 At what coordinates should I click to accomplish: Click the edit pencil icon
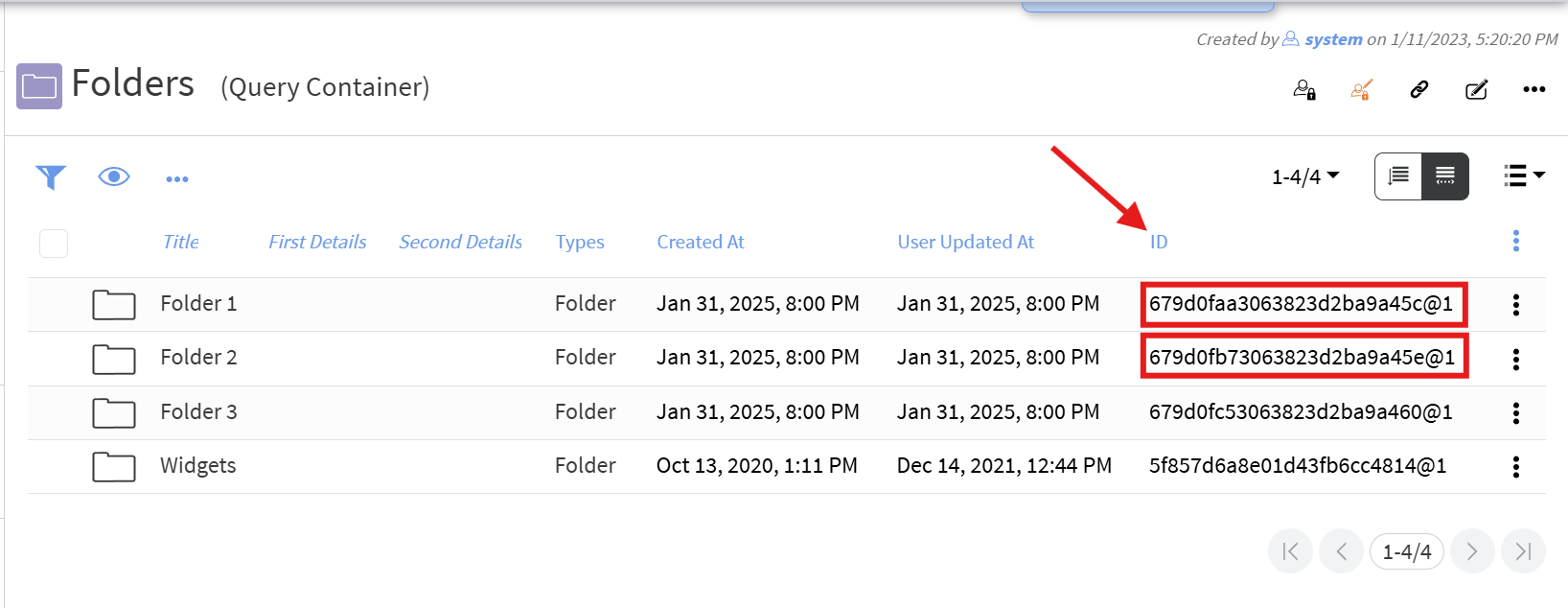pos(1477,90)
